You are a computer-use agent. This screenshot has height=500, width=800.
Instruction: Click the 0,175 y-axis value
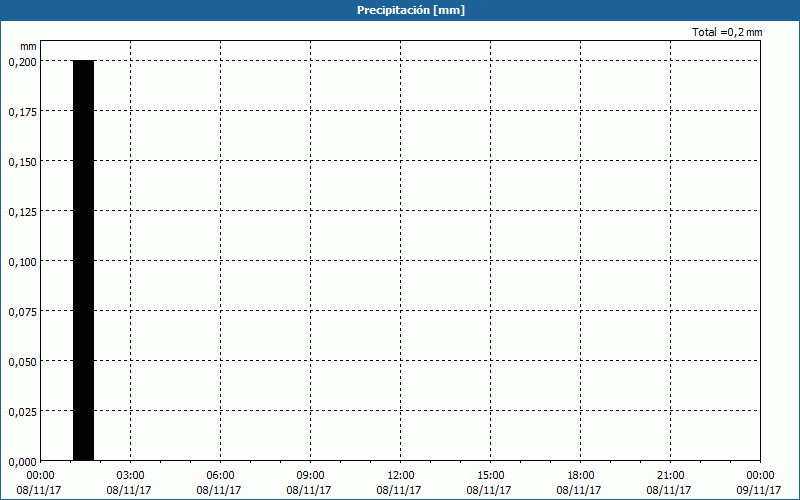(x=22, y=112)
